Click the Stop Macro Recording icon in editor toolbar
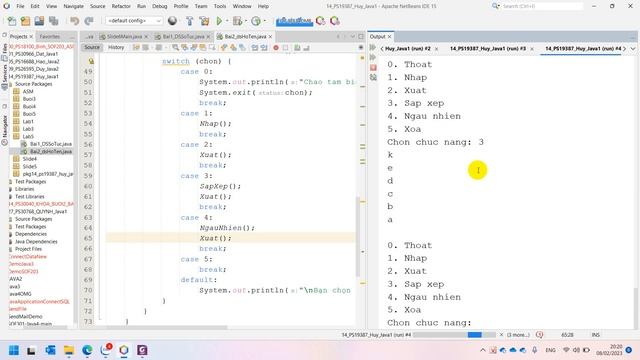 point(286,48)
